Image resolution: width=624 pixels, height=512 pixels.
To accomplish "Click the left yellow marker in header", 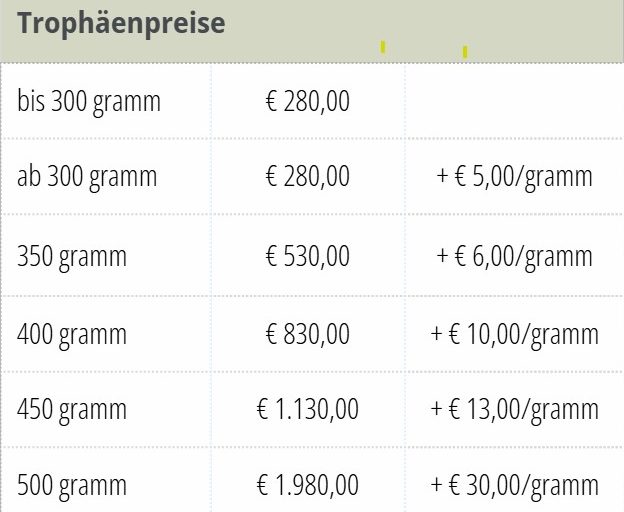I will click(x=383, y=47).
